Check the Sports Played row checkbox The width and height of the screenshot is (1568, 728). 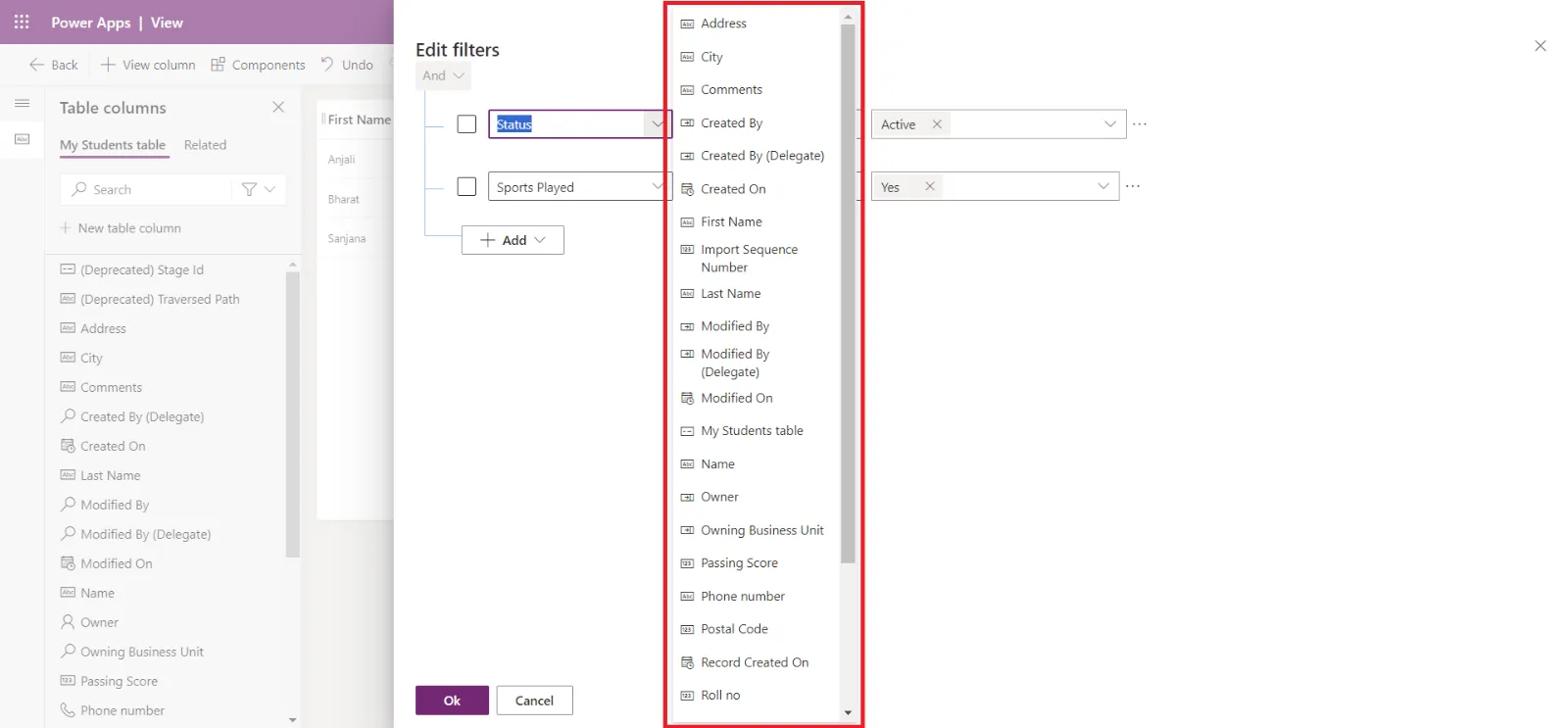coord(466,186)
